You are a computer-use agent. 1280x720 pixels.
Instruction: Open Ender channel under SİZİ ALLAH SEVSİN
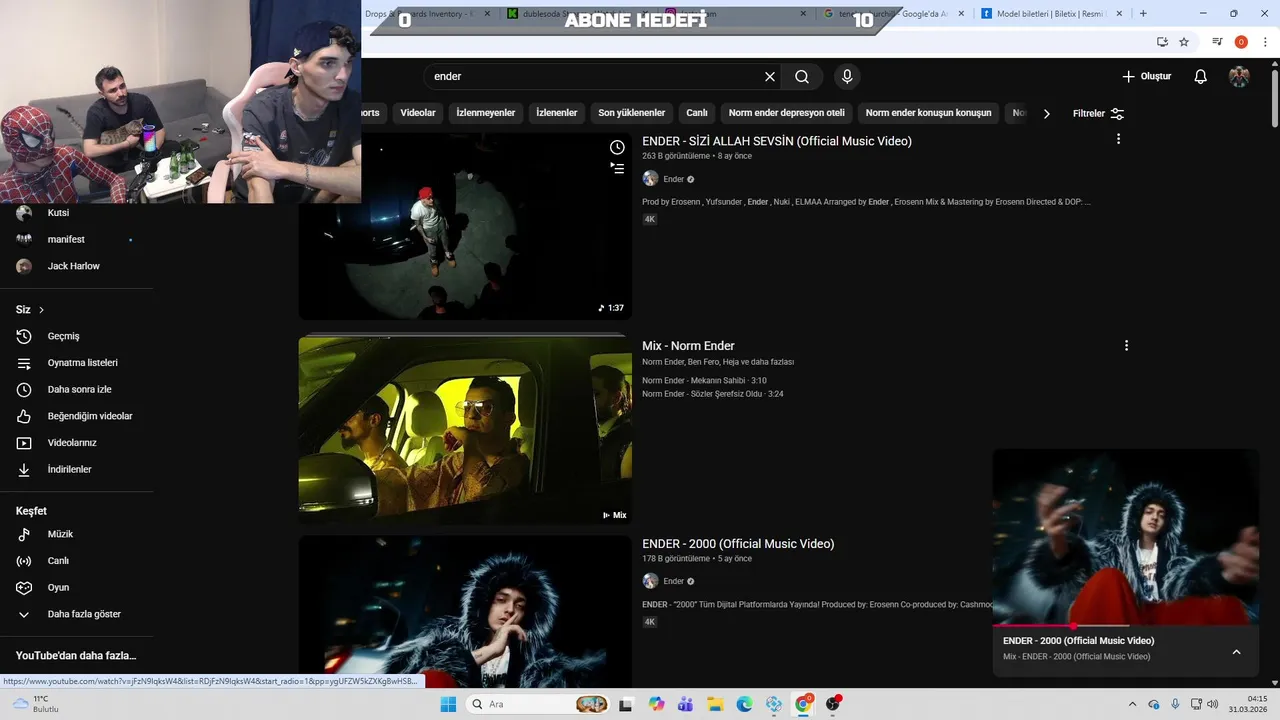tap(673, 179)
